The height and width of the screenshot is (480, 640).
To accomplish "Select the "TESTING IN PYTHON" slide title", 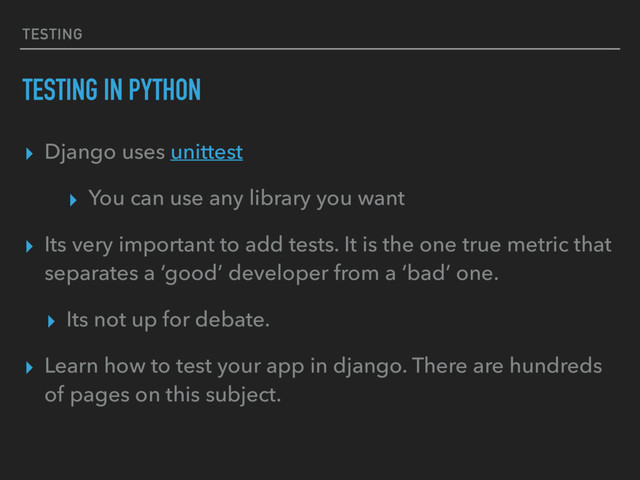I will (111, 92).
